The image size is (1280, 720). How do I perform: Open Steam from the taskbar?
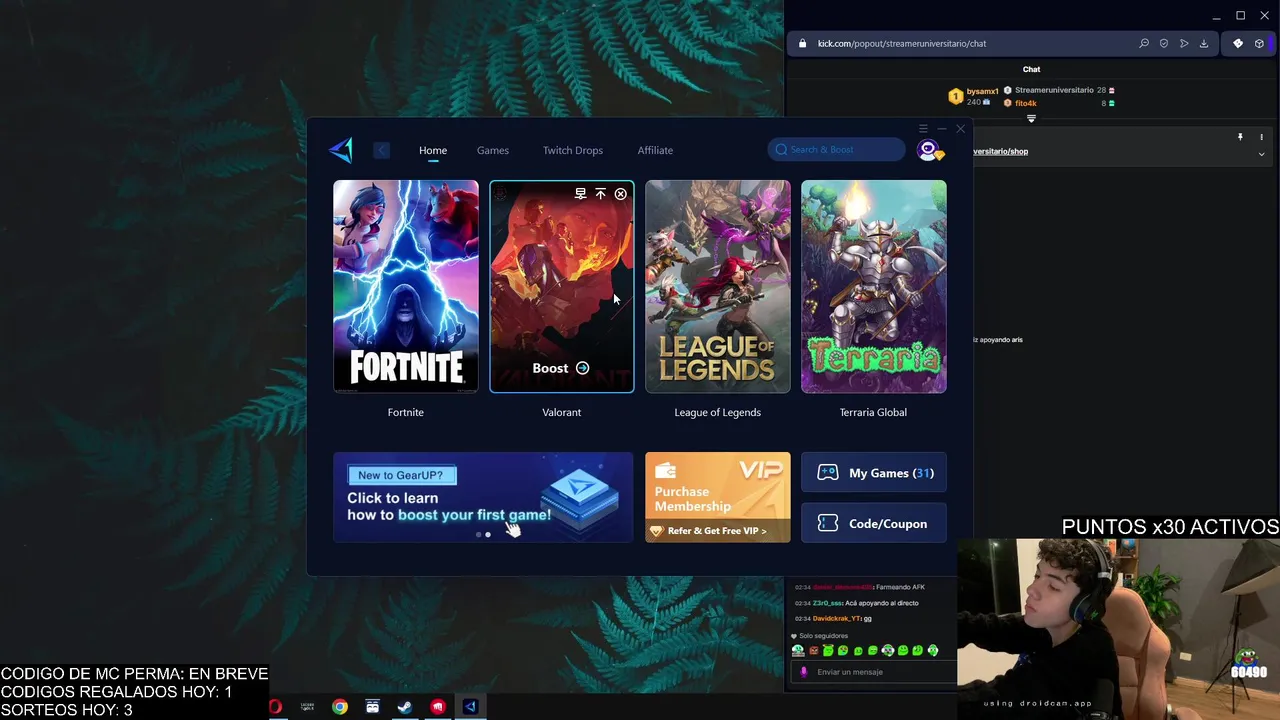(405, 707)
